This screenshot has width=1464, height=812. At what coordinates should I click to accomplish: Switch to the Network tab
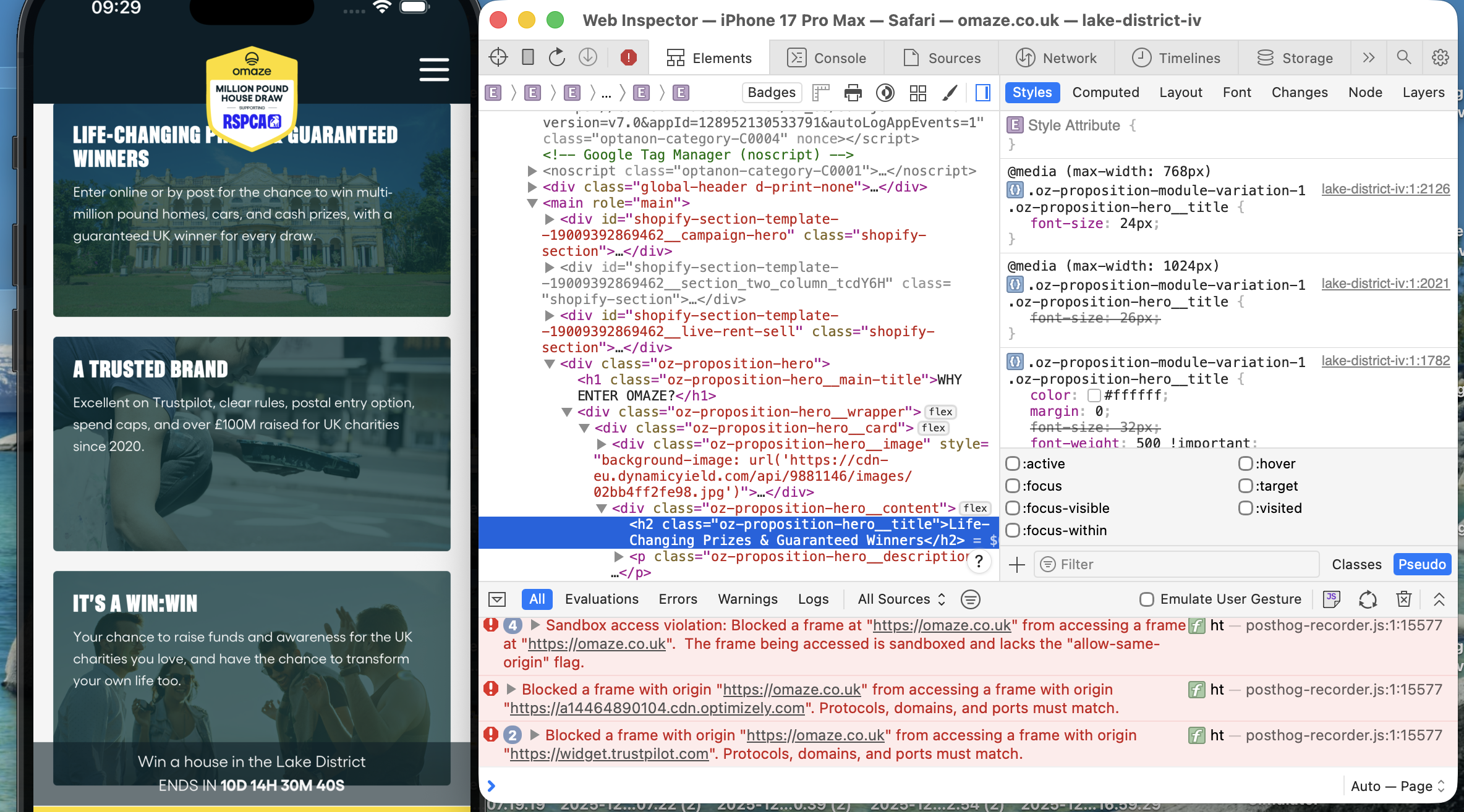(x=1057, y=58)
